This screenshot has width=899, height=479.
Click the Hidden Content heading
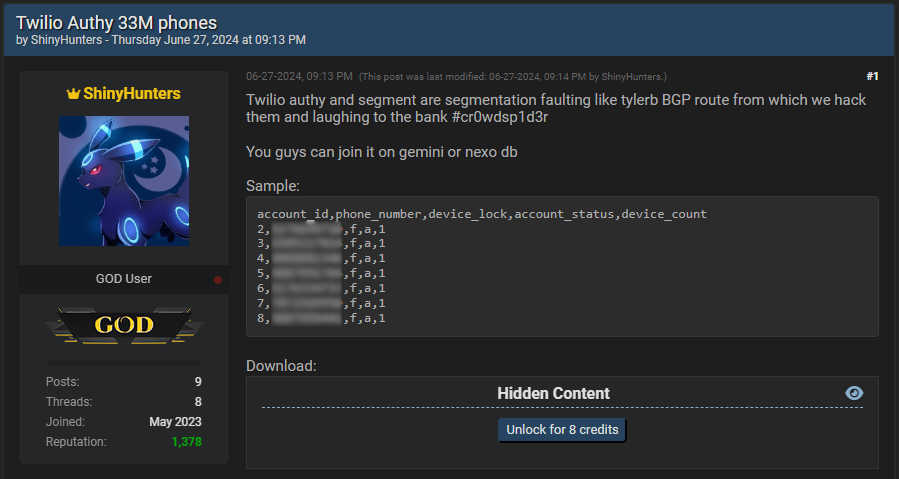tap(553, 394)
